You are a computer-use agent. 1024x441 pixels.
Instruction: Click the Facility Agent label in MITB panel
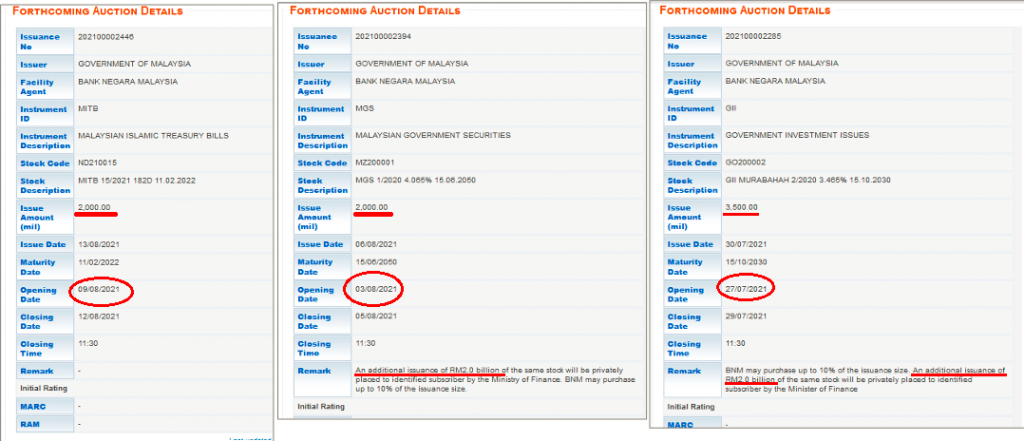coord(37,87)
